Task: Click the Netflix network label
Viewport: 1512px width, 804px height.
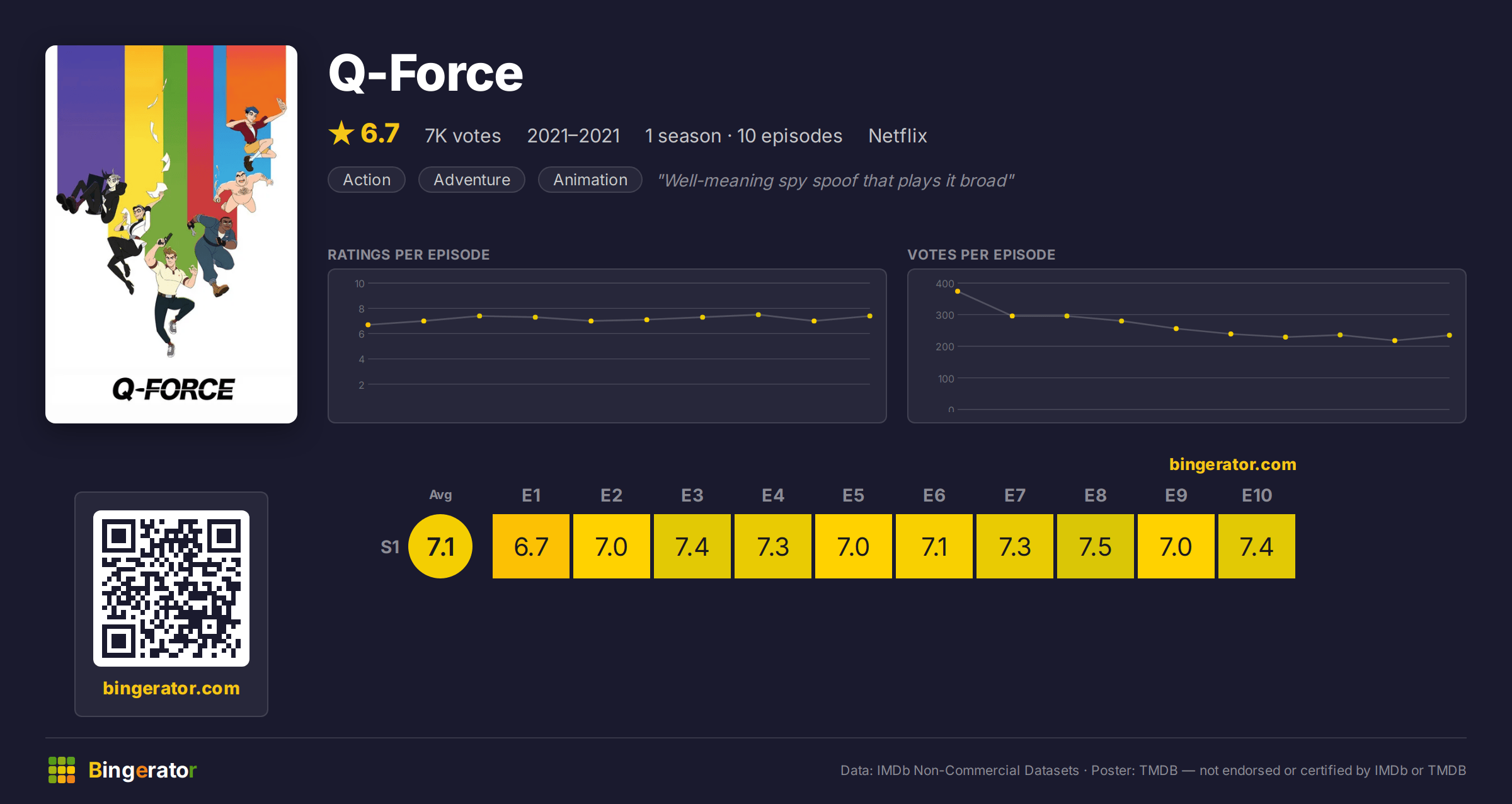Action: point(898,135)
